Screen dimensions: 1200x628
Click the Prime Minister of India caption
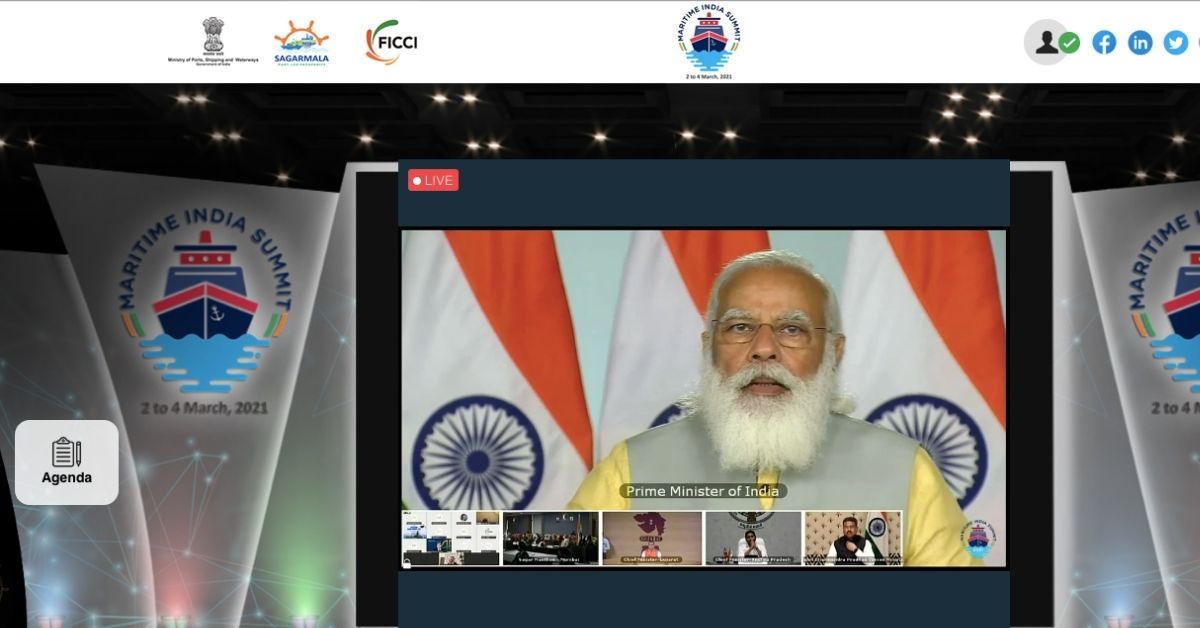coord(703,491)
